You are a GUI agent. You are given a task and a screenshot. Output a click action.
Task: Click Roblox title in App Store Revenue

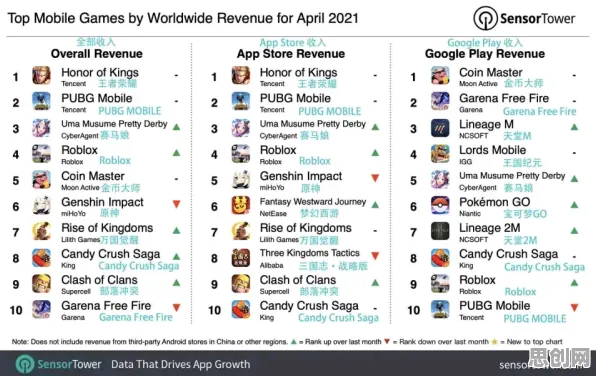278,150
